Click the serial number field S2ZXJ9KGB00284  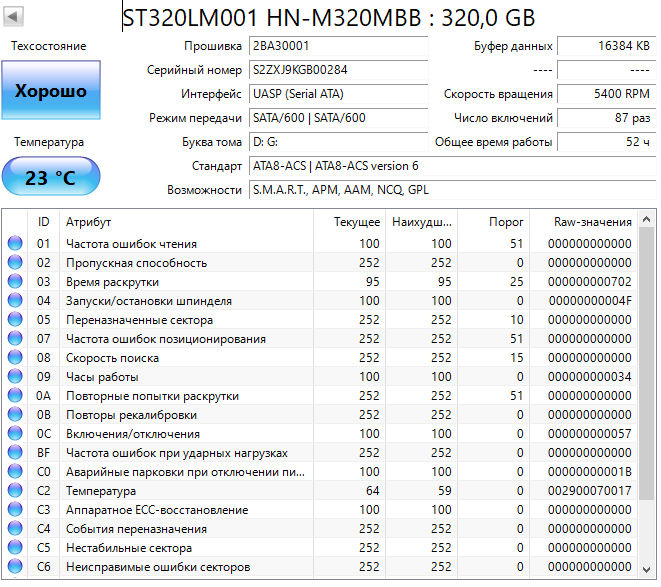[339, 70]
